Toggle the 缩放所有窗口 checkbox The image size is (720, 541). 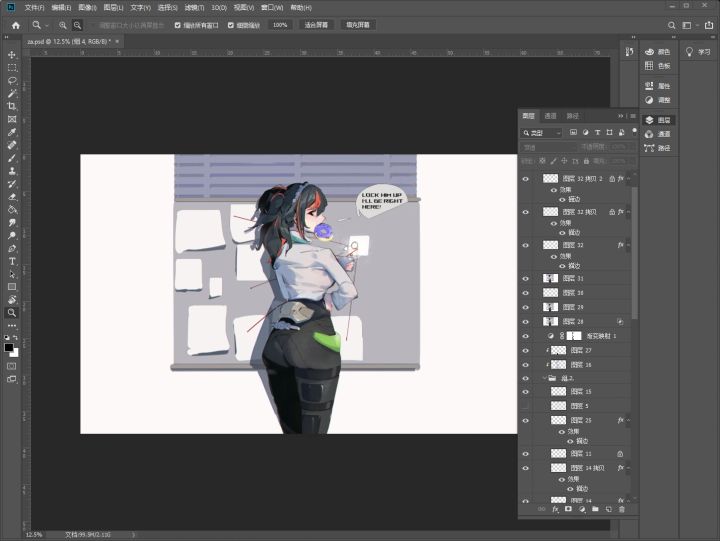click(x=178, y=24)
